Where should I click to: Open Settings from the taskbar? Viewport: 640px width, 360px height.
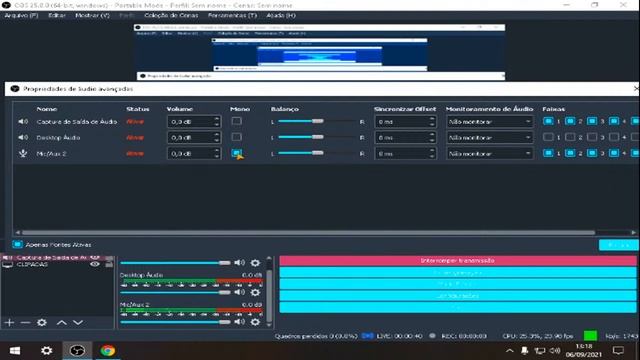(x=46, y=351)
